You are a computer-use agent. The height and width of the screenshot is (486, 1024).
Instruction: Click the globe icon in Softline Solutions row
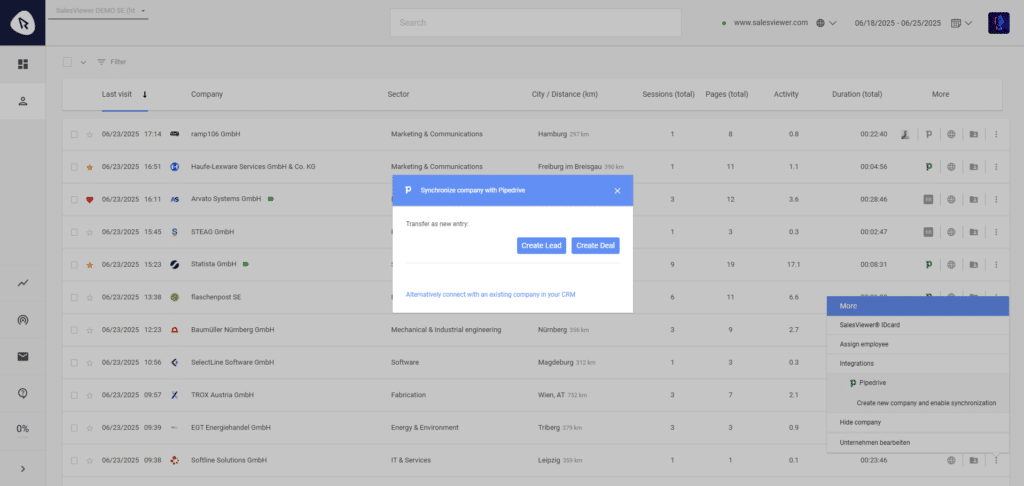click(x=952, y=461)
